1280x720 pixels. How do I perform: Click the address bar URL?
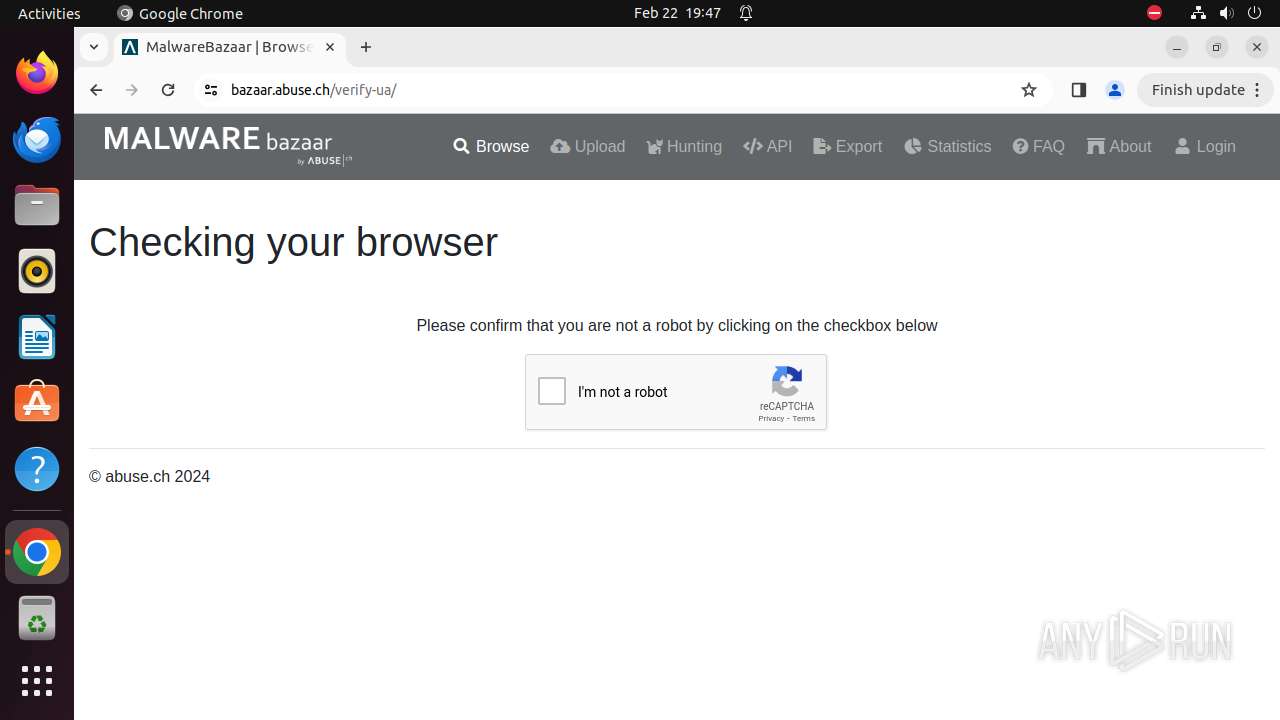(313, 90)
